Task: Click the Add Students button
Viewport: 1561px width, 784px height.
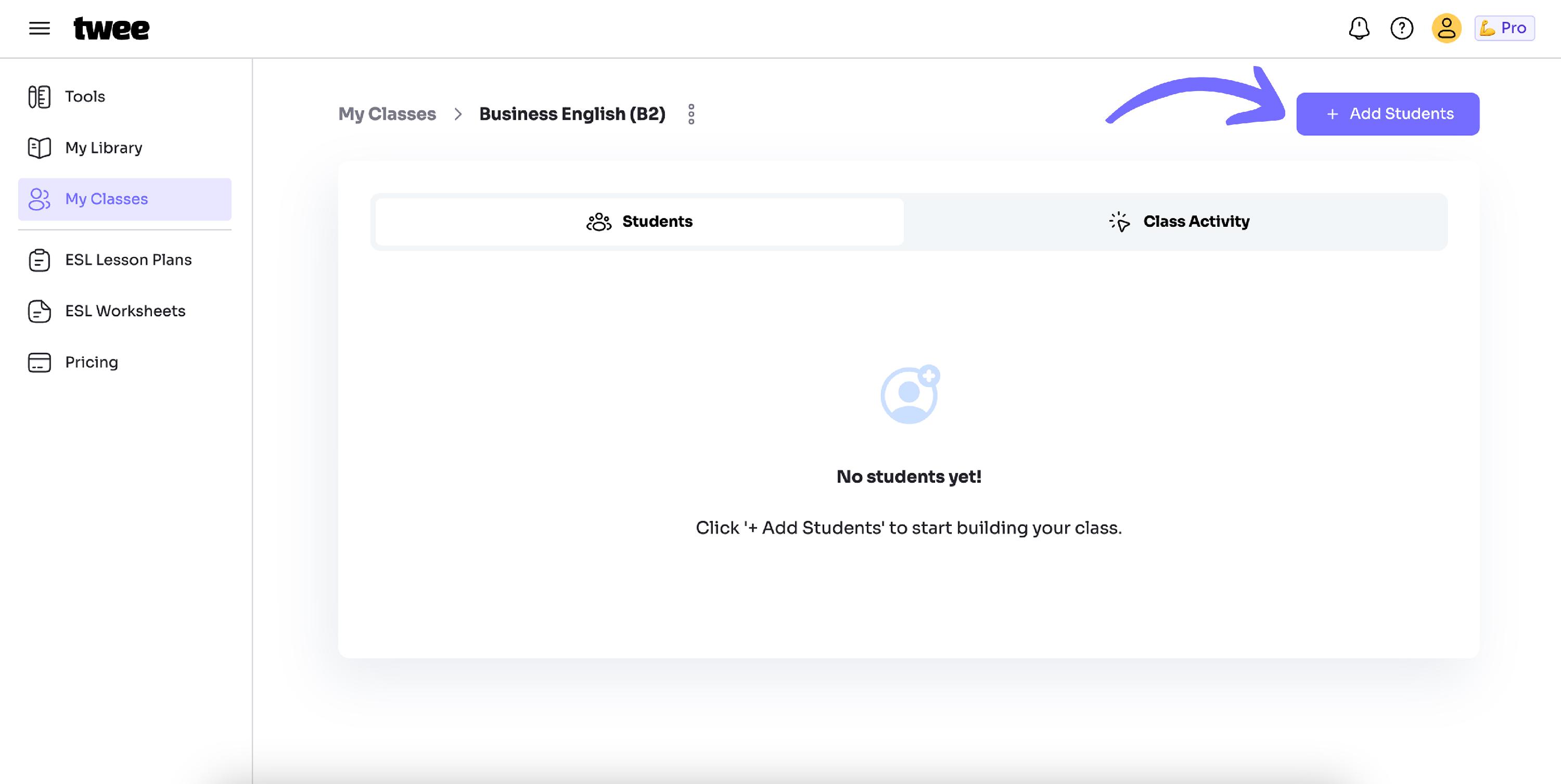Action: pyautogui.click(x=1388, y=114)
